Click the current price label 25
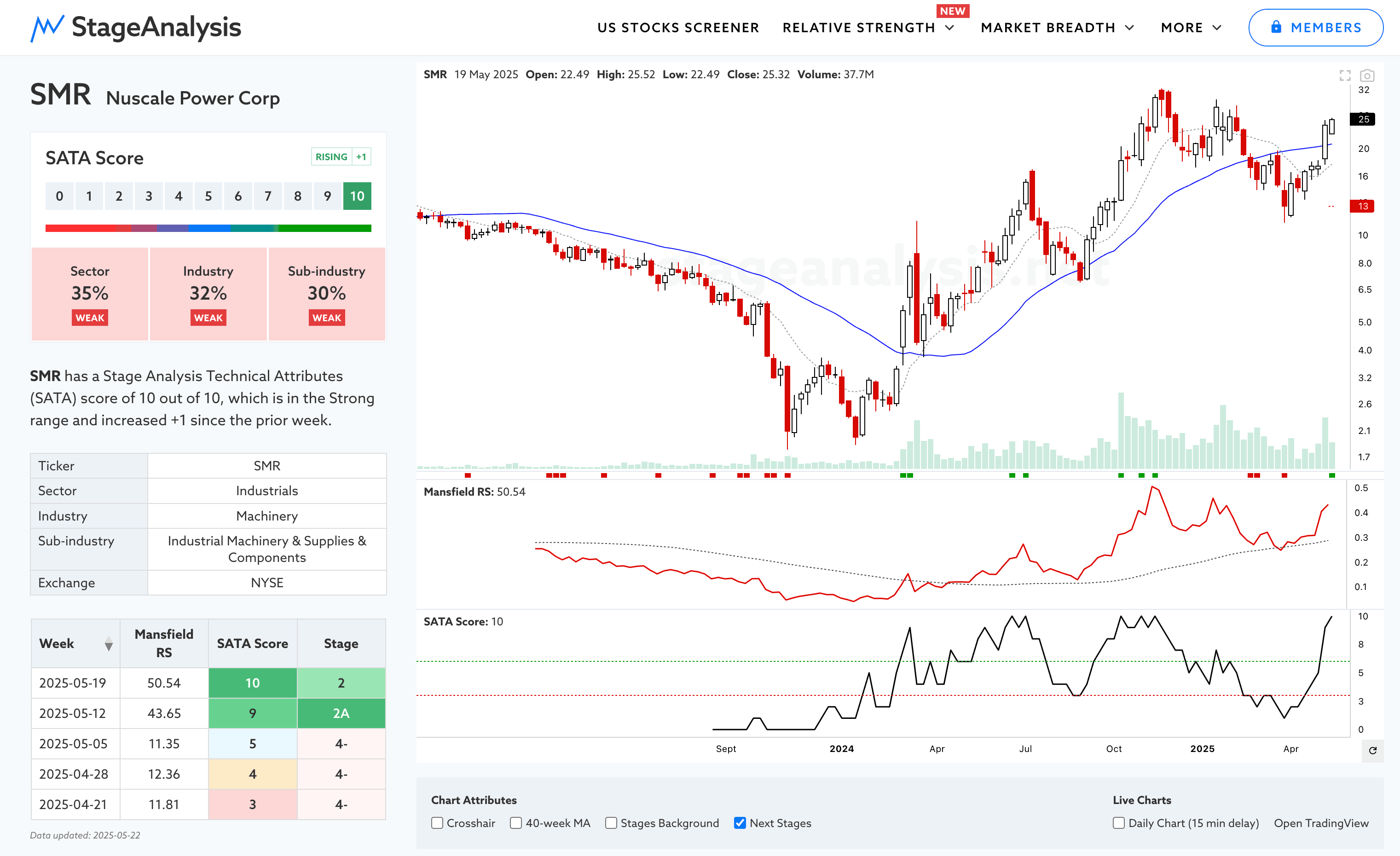The height and width of the screenshot is (856, 1400). [1362, 119]
